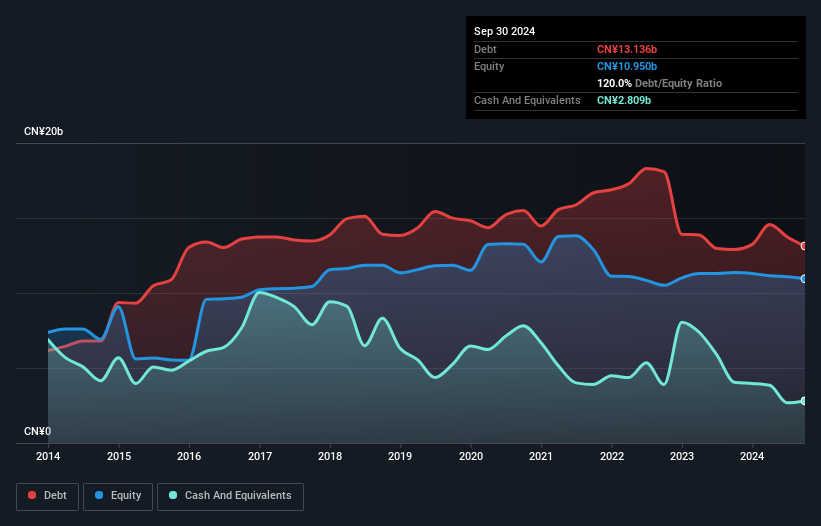Viewport: 821px width, 526px height.
Task: Click the 2022 x-axis label
Action: [x=612, y=456]
